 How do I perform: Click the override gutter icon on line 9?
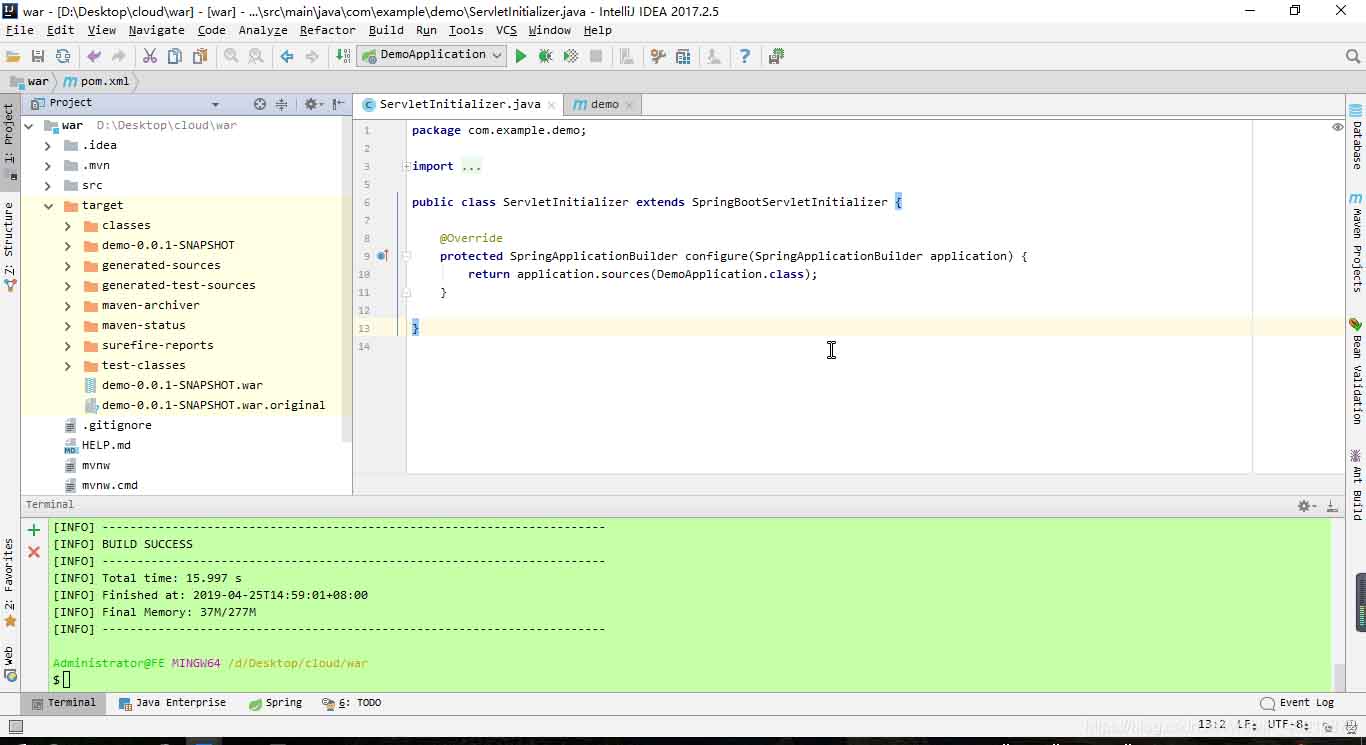[x=382, y=256]
